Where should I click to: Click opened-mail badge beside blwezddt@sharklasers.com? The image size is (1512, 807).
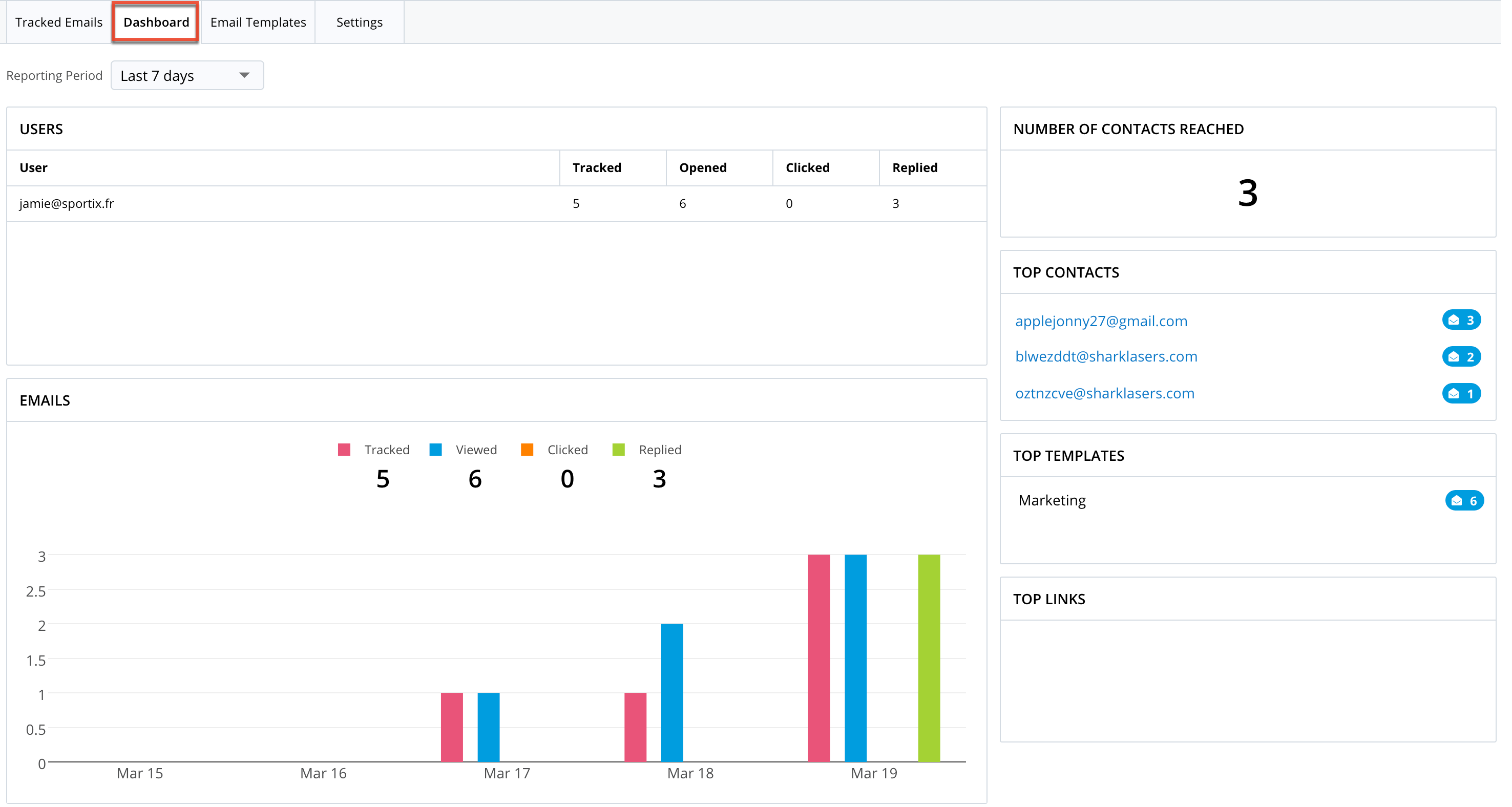point(1461,356)
